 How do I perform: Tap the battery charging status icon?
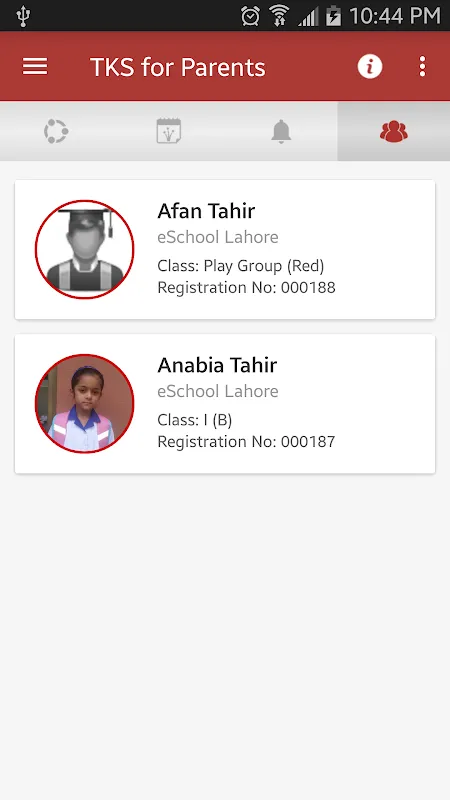[x=333, y=16]
